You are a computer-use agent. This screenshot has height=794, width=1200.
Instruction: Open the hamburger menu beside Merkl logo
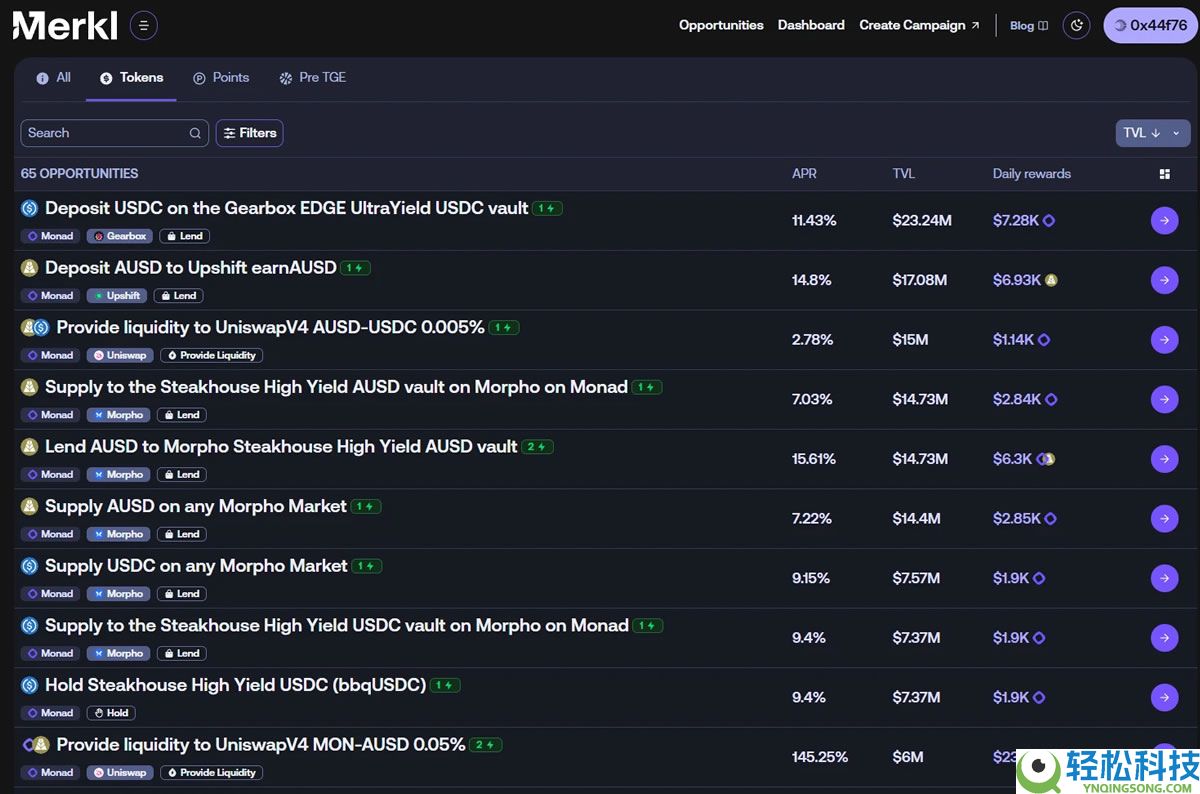coord(144,26)
